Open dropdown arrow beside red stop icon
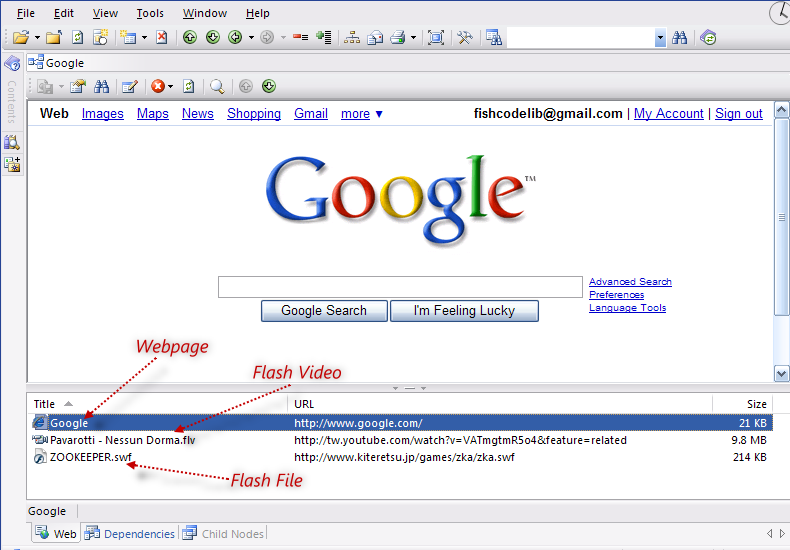The height and width of the screenshot is (550, 790). [170, 87]
